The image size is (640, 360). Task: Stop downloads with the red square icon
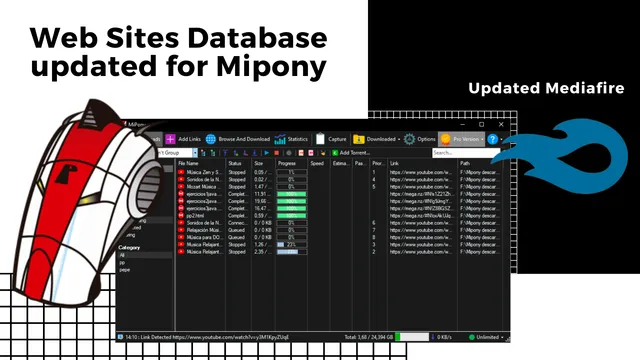pos(276,153)
